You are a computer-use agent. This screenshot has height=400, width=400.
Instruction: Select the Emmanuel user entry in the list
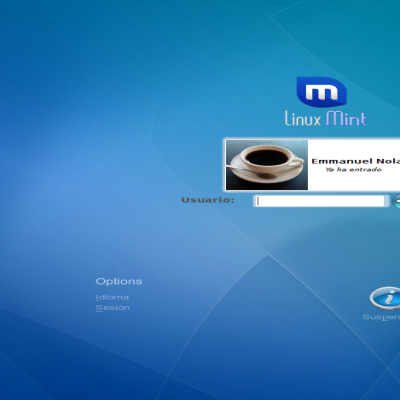312,165
